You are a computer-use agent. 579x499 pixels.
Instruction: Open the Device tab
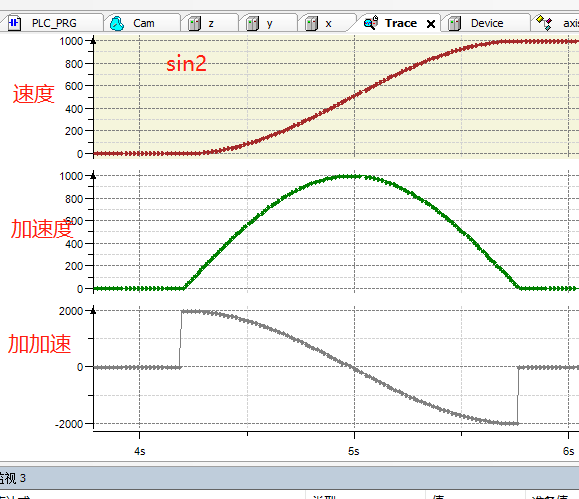[486, 23]
